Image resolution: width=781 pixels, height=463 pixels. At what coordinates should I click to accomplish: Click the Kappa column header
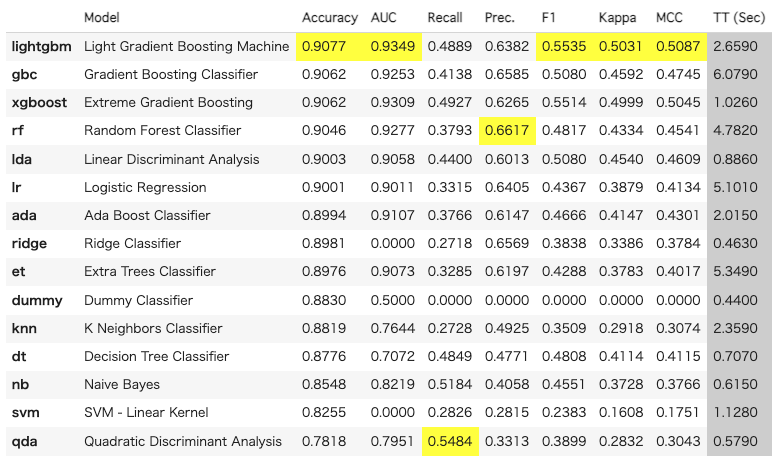pyautogui.click(x=617, y=18)
